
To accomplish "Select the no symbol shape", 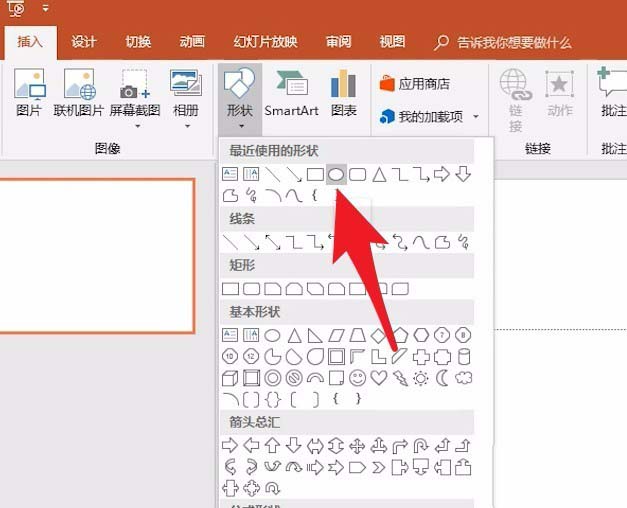I will [x=294, y=378].
